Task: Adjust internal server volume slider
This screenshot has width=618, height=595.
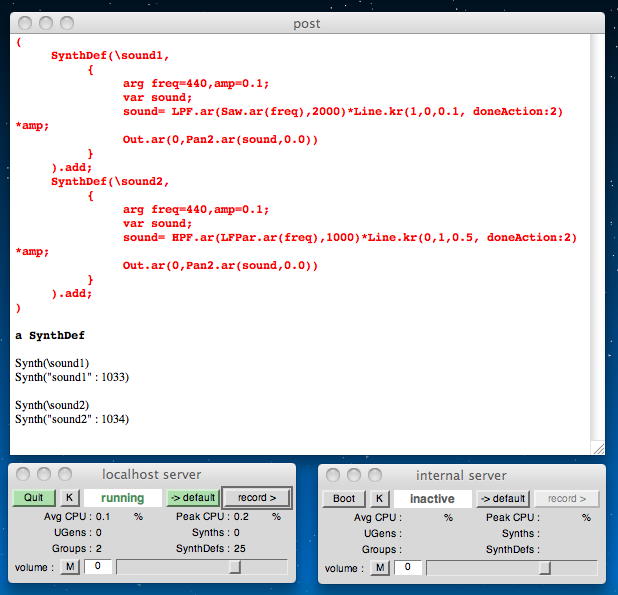Action: [x=544, y=567]
